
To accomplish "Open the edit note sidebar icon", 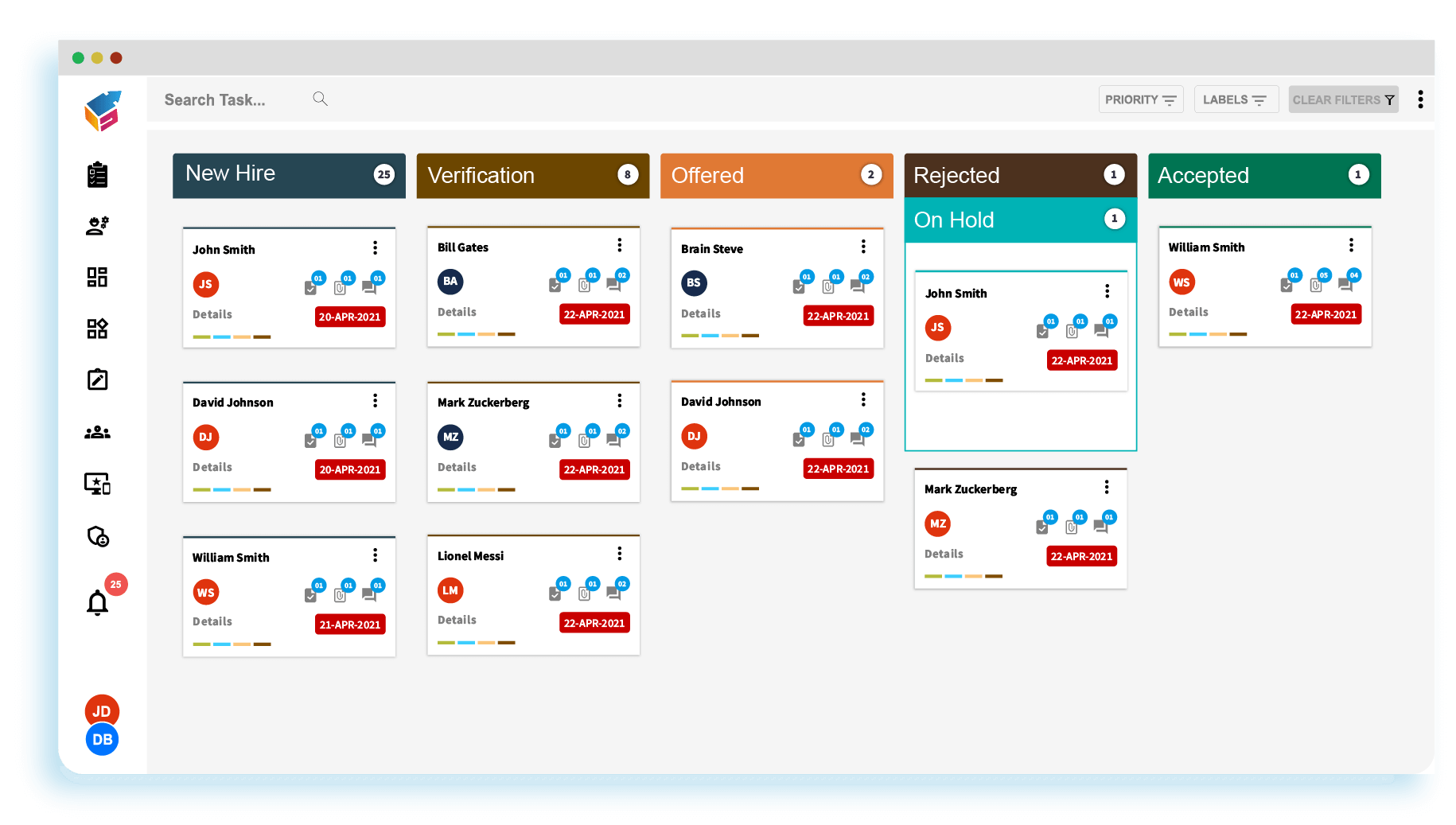I will [x=97, y=379].
